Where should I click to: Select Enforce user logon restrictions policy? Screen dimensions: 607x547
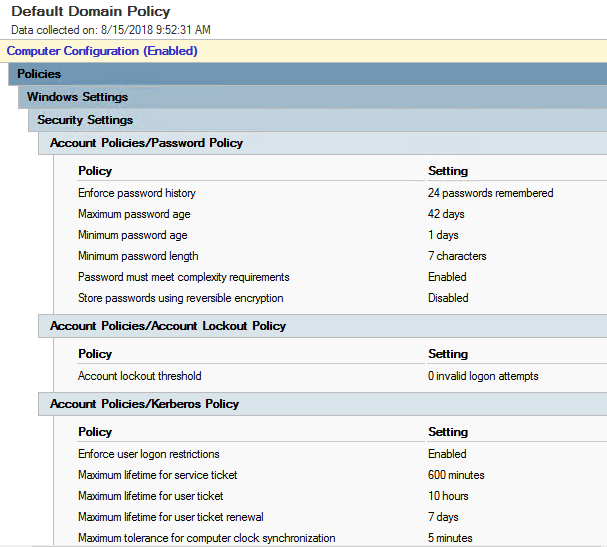point(148,454)
